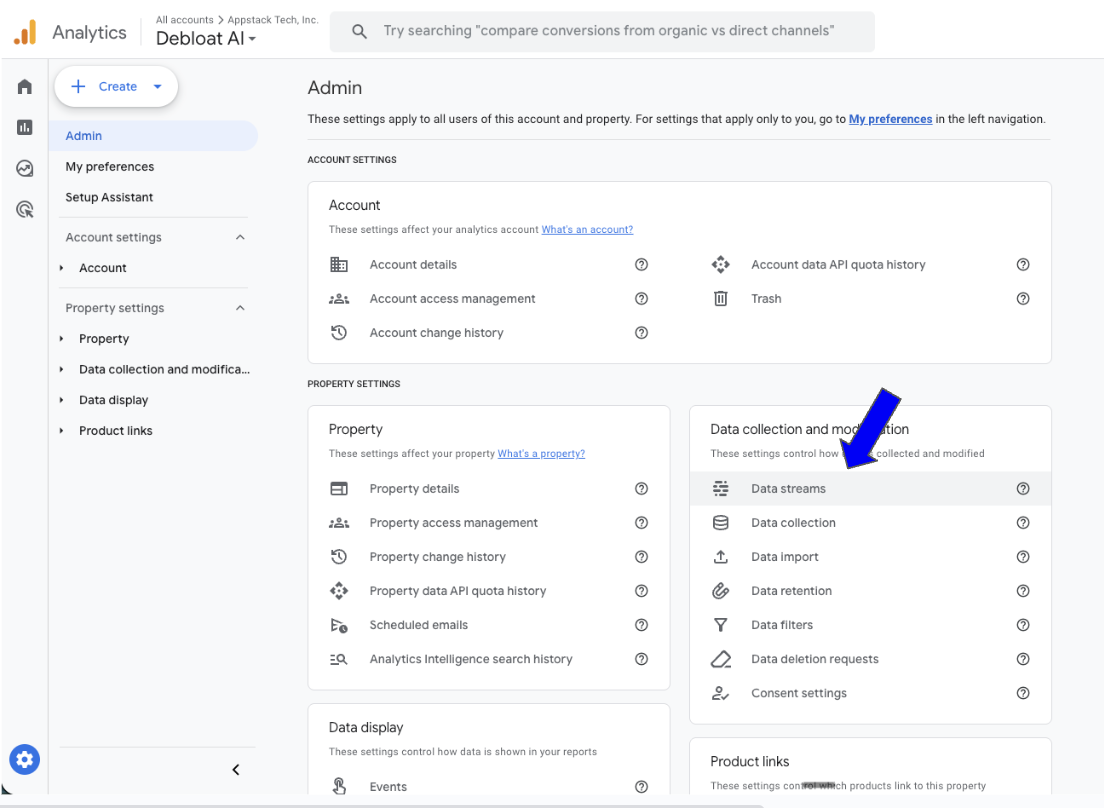The width and height of the screenshot is (1104, 808).
Task: Click the Trash bin icon
Action: 720,299
